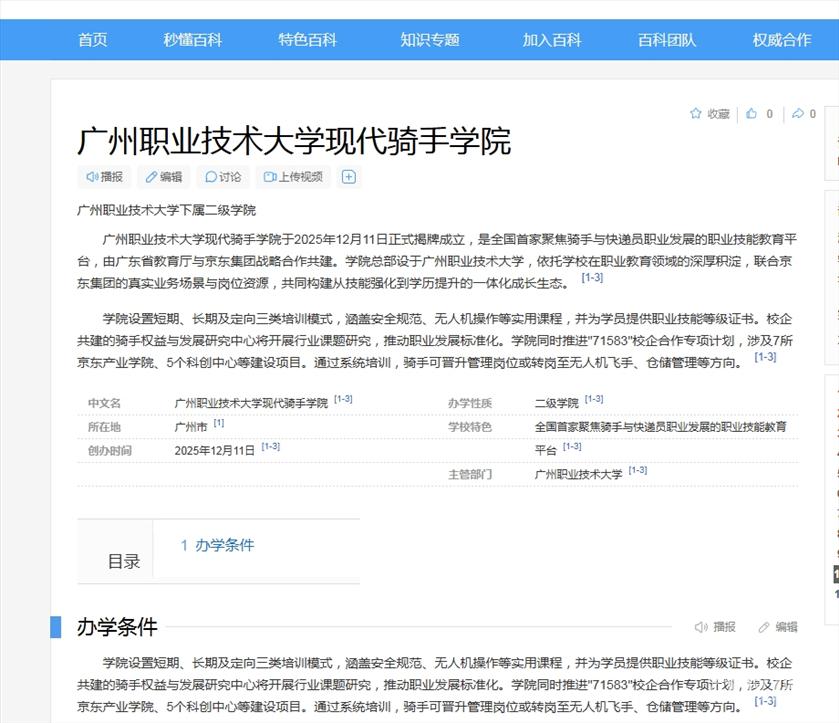
Task: Click citation [1-3] beside 2025年12月11日
Action: click(x=270, y=447)
